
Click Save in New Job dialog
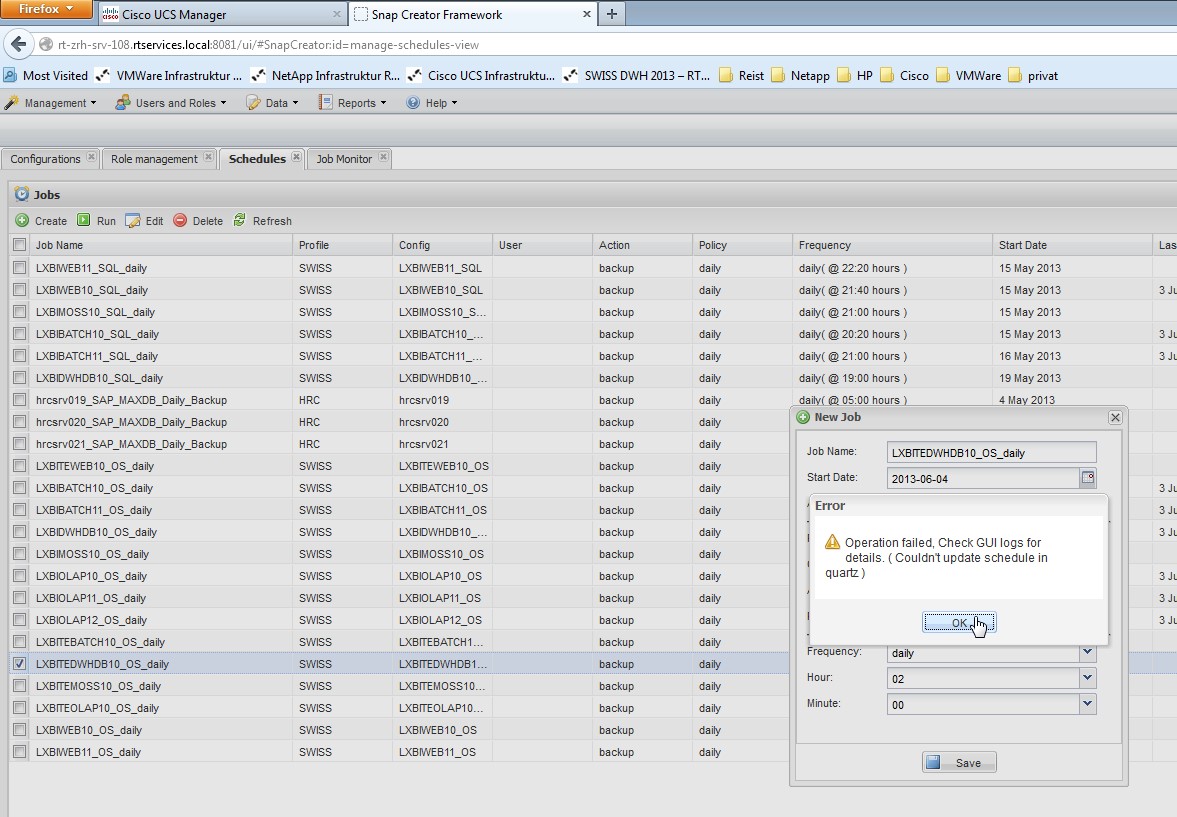(958, 763)
